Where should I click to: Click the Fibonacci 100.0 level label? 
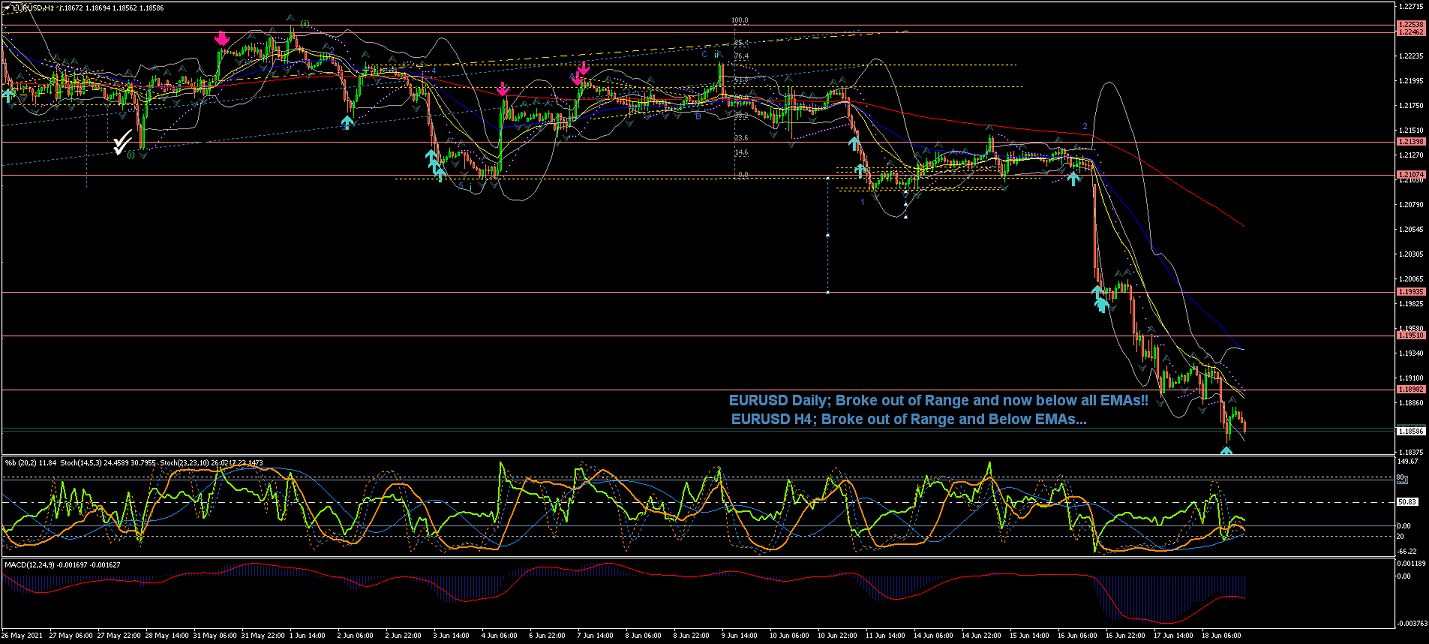[740, 20]
